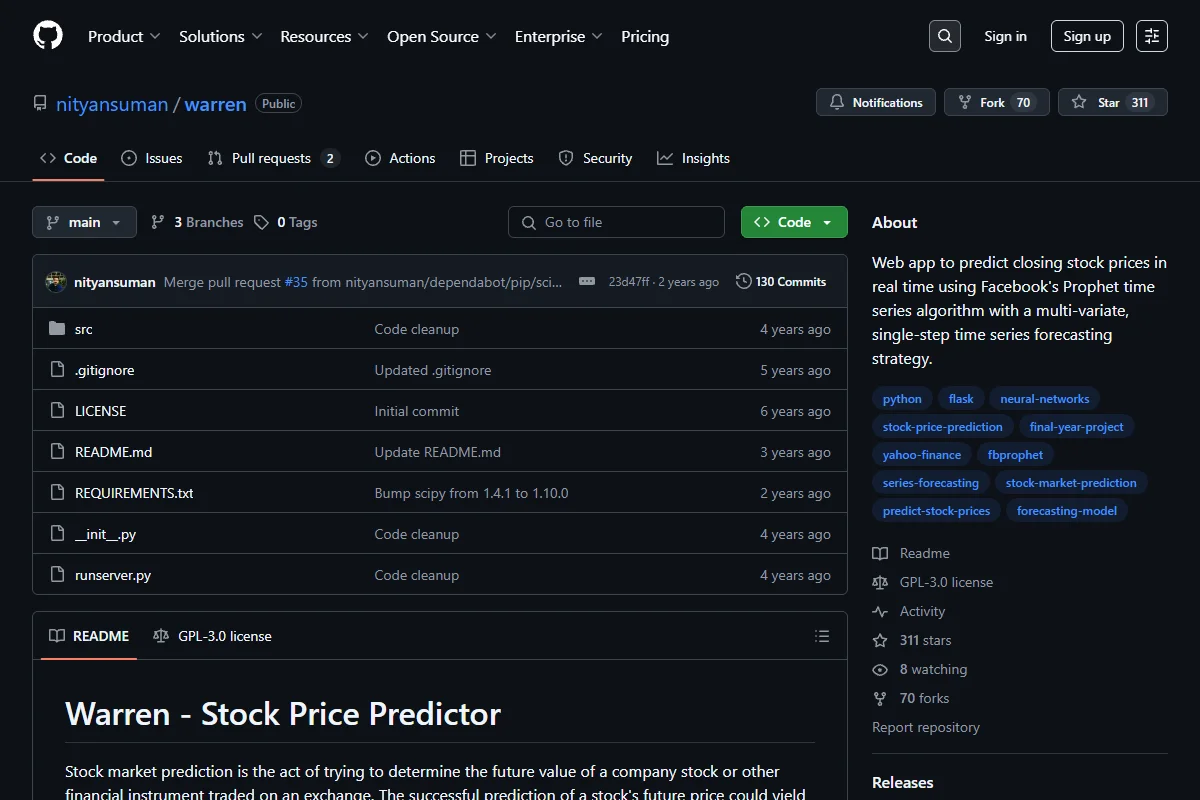Expand the main branch dropdown
1200x800 pixels.
(x=84, y=222)
